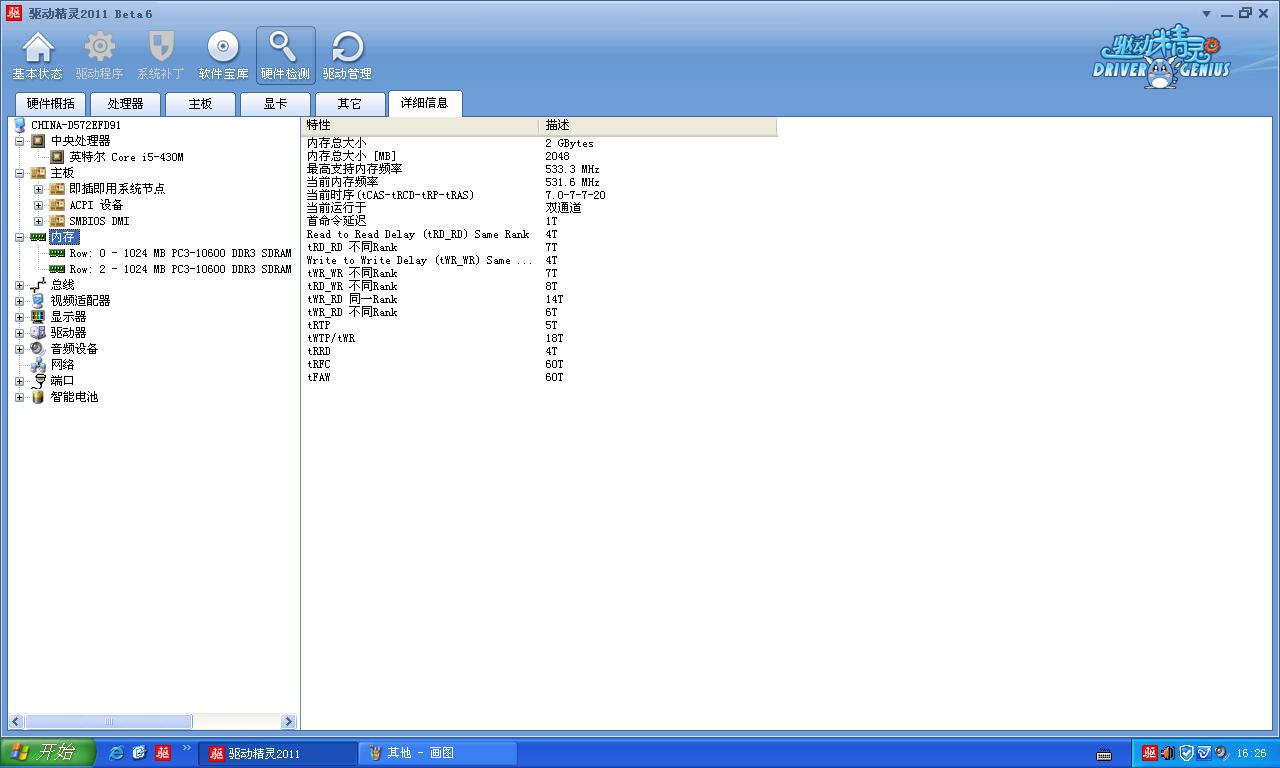Expand the 驱动器 tree node
This screenshot has width=1280, height=768.
tap(19, 333)
